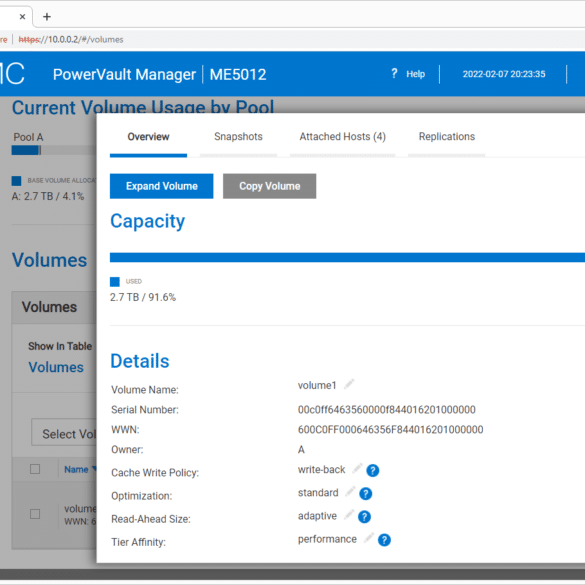585x585 pixels.
Task: Click the blue USED legend swatch
Action: (115, 282)
